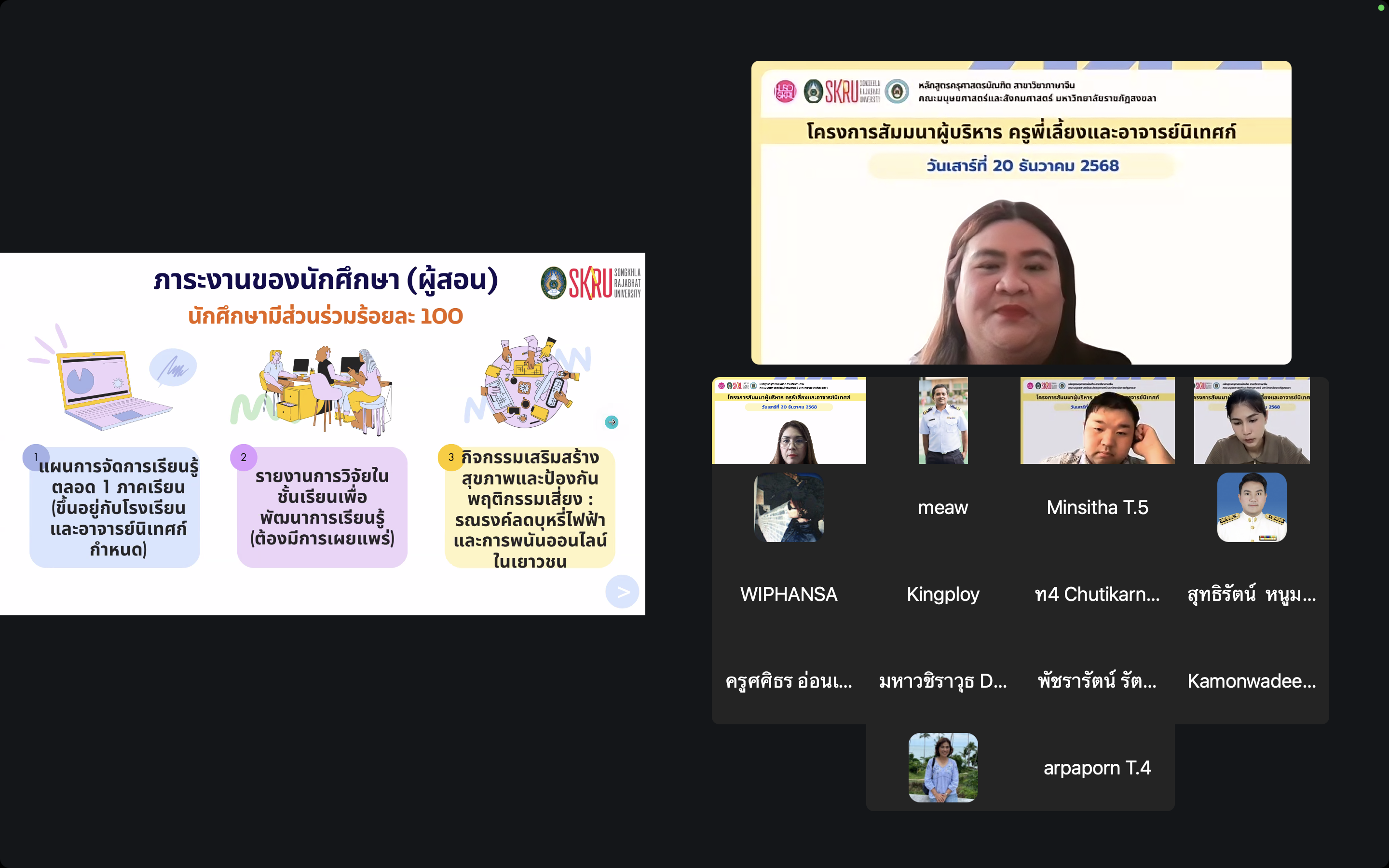Click WIPHANSA participant name tile
Image resolution: width=1389 pixels, height=868 pixels.
[x=789, y=594]
